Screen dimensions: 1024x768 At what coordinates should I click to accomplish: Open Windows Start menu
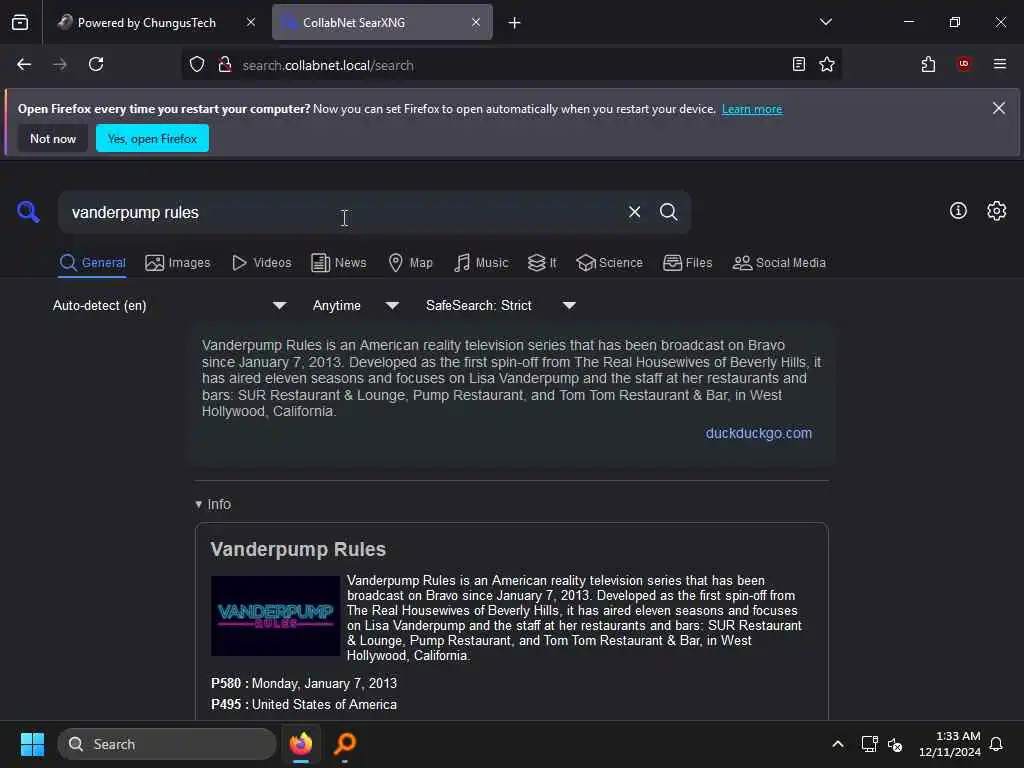tap(32, 744)
